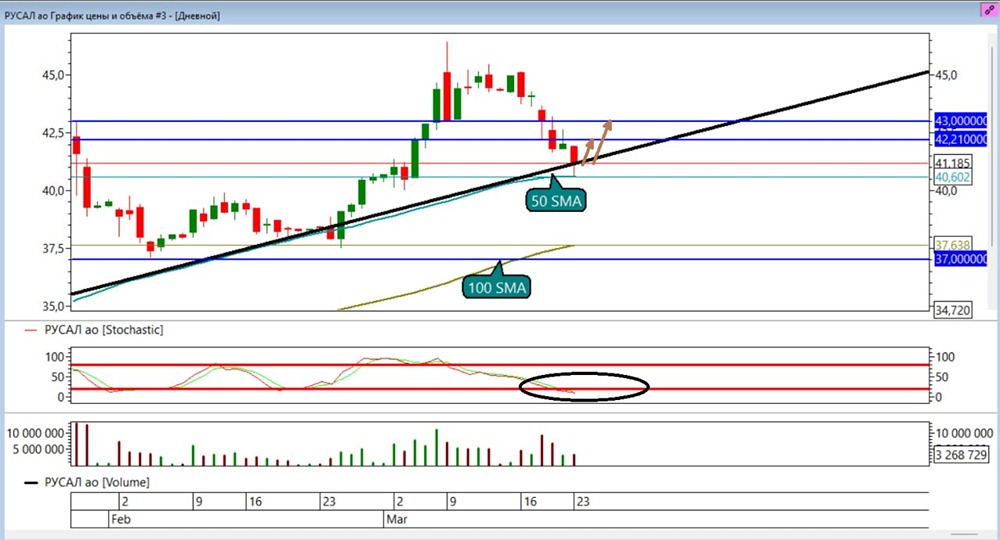
Task: Click the РУСАЛ ао [Stochastic] legend label
Action: 103,330
